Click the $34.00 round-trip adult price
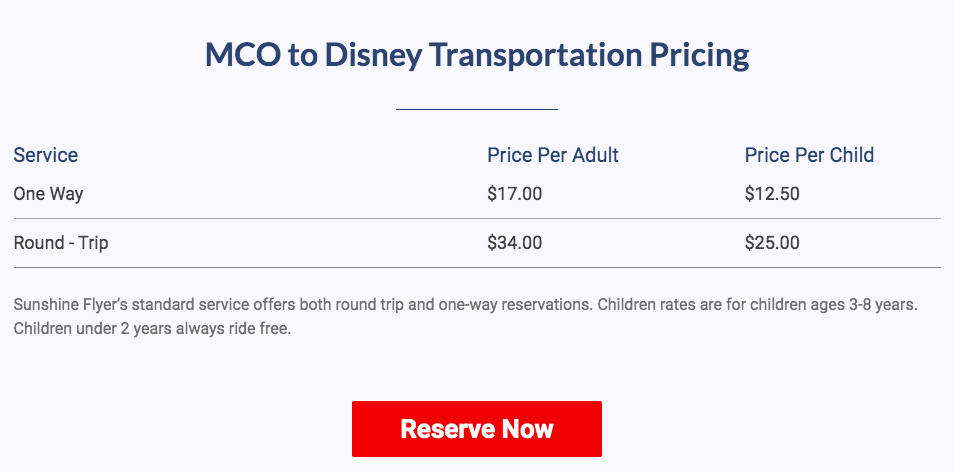Image resolution: width=955 pixels, height=473 pixels. coord(514,243)
